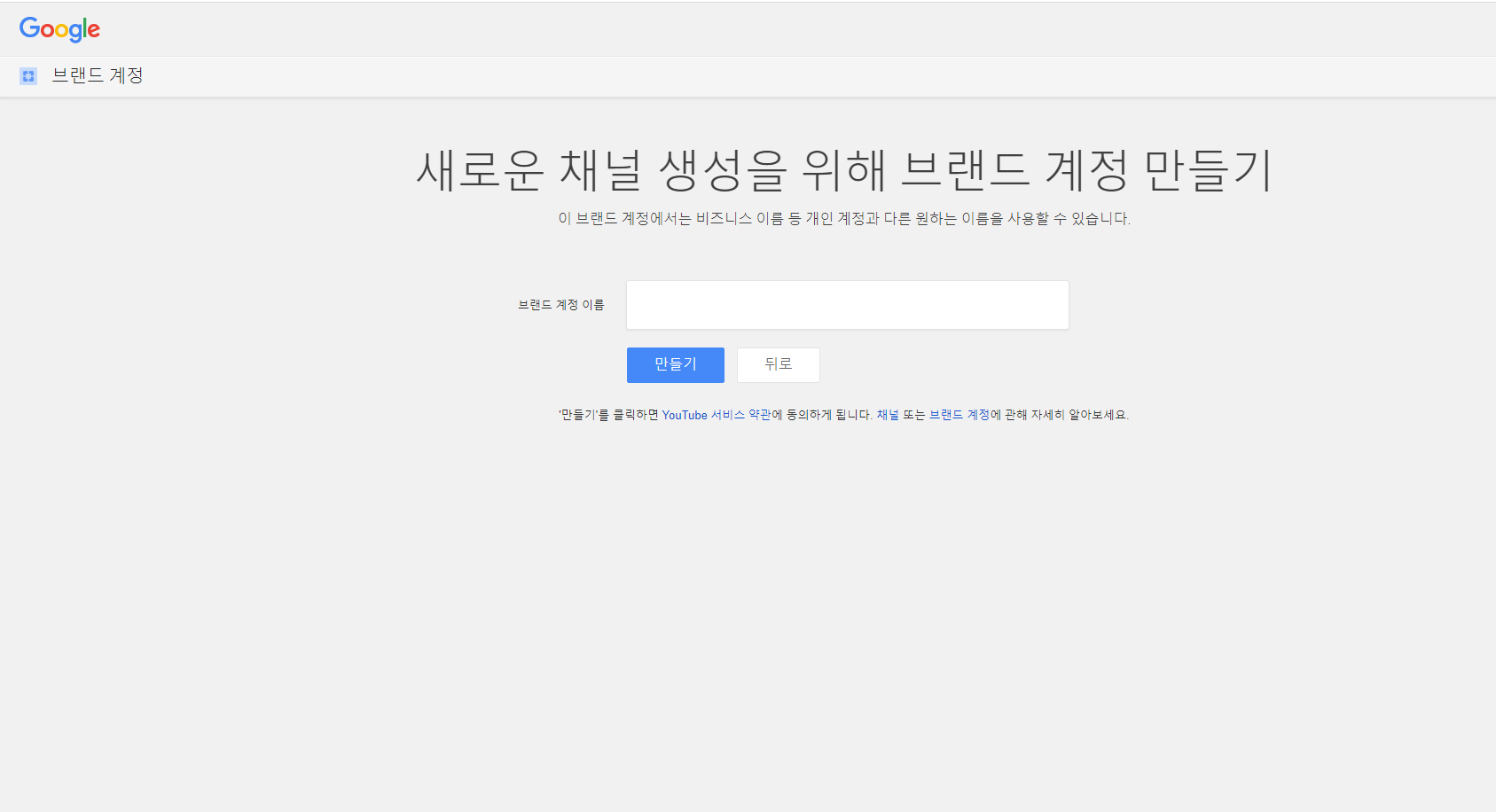Open the 채널 learn-more link

888,415
